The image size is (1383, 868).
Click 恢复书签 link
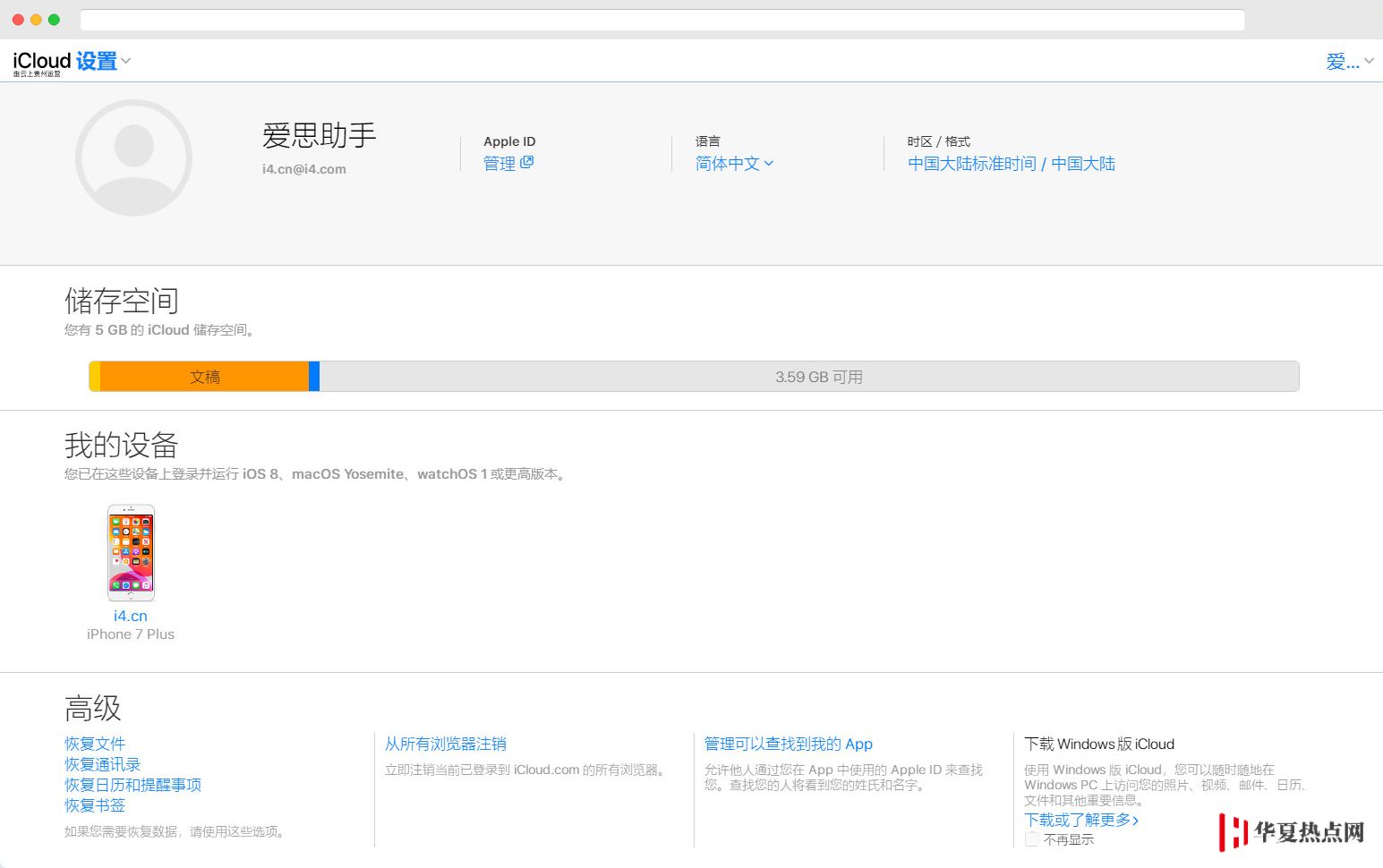coord(95,805)
